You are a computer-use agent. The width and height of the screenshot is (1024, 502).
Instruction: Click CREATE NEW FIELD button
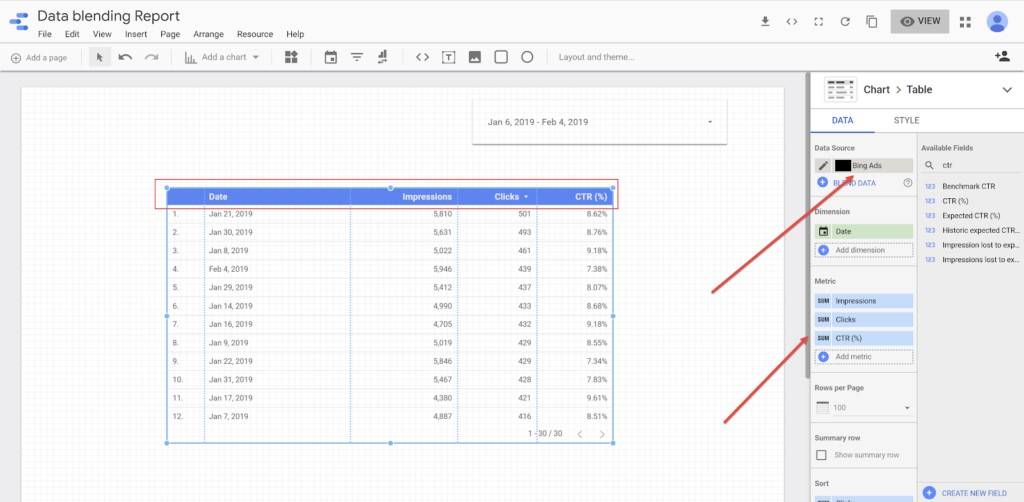coord(967,493)
